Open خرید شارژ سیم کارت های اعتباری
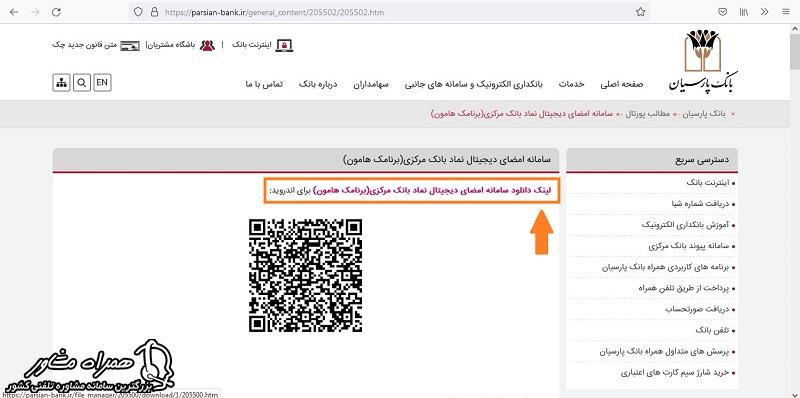This screenshot has height=398, width=800. (x=676, y=373)
